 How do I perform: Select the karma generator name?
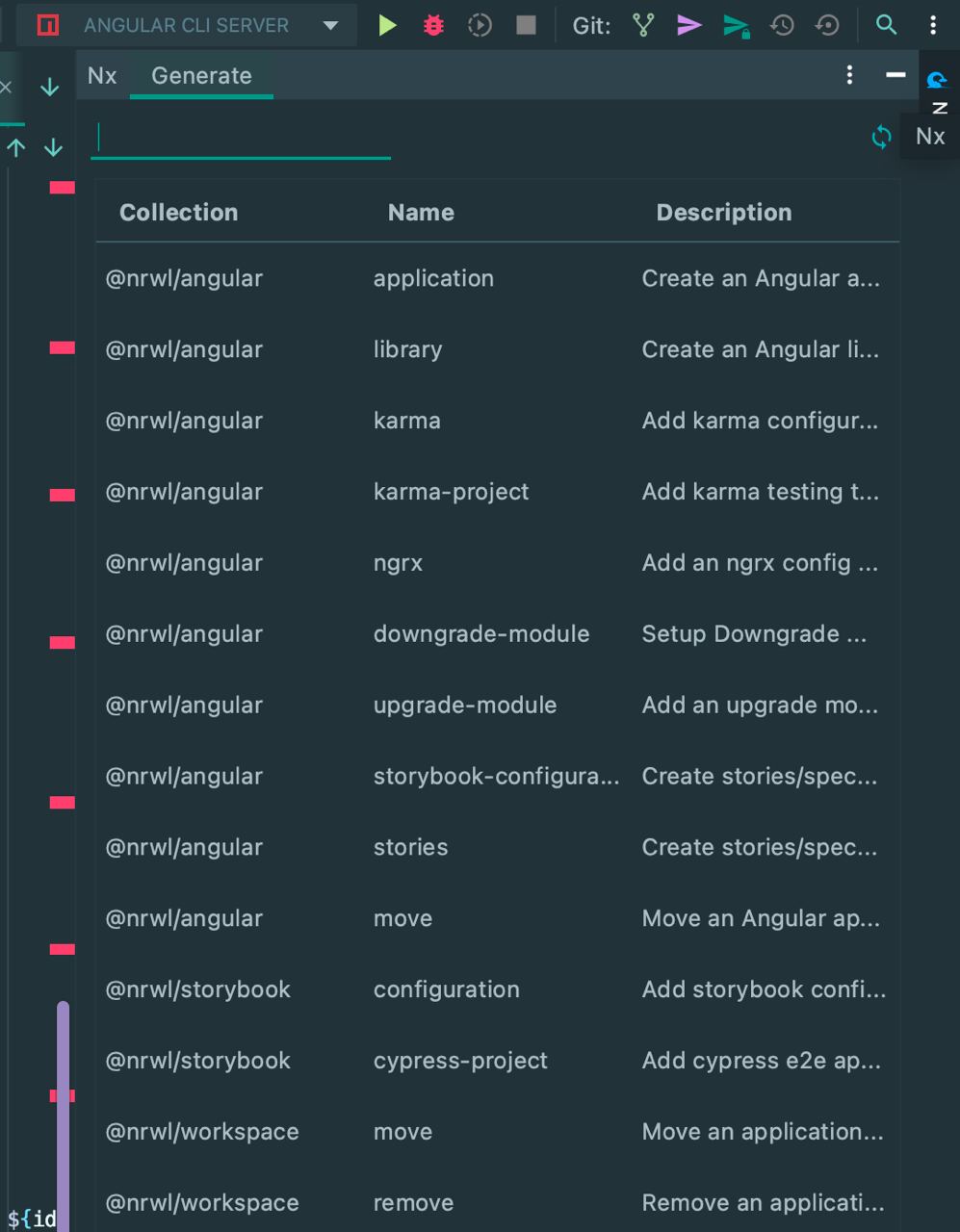(x=407, y=421)
